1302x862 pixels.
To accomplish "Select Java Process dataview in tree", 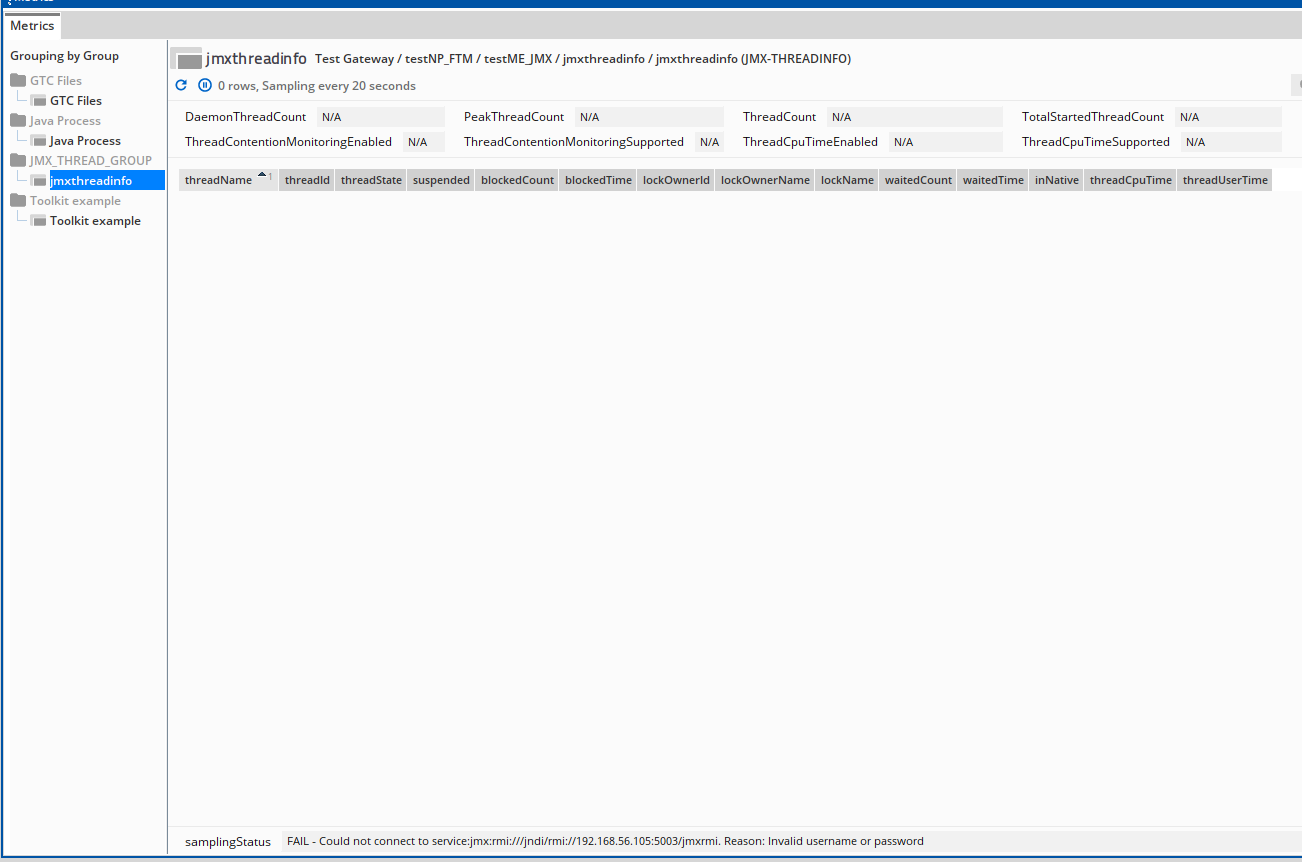I will click(x=85, y=140).
